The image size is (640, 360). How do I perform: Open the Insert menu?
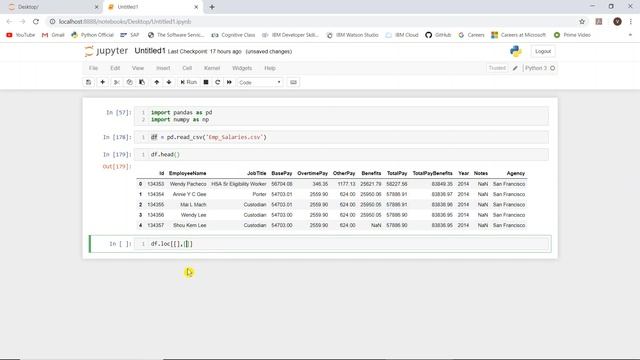click(x=163, y=68)
